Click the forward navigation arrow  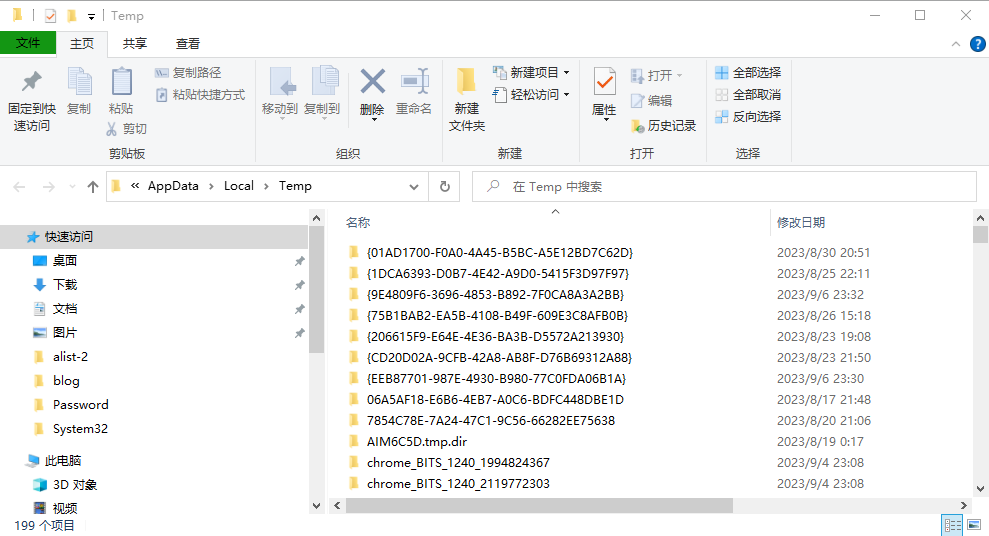click(x=49, y=187)
